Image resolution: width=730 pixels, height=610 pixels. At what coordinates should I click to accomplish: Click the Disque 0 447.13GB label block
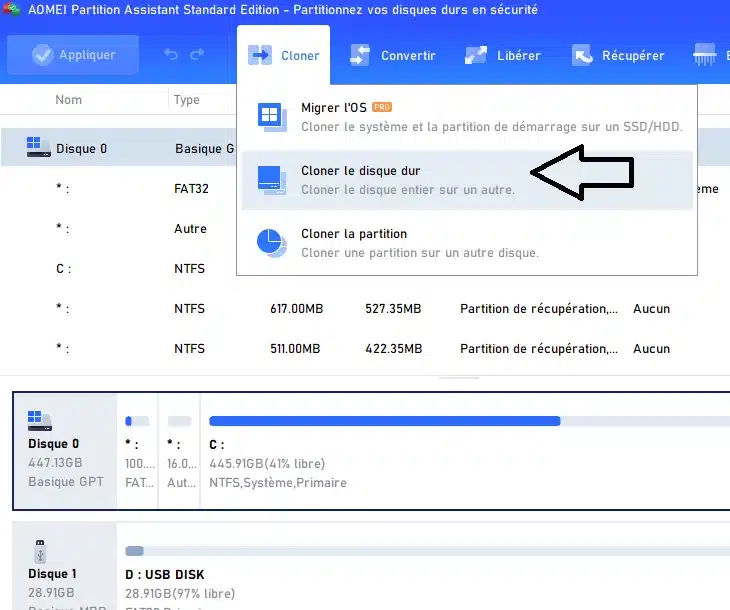coord(65,451)
